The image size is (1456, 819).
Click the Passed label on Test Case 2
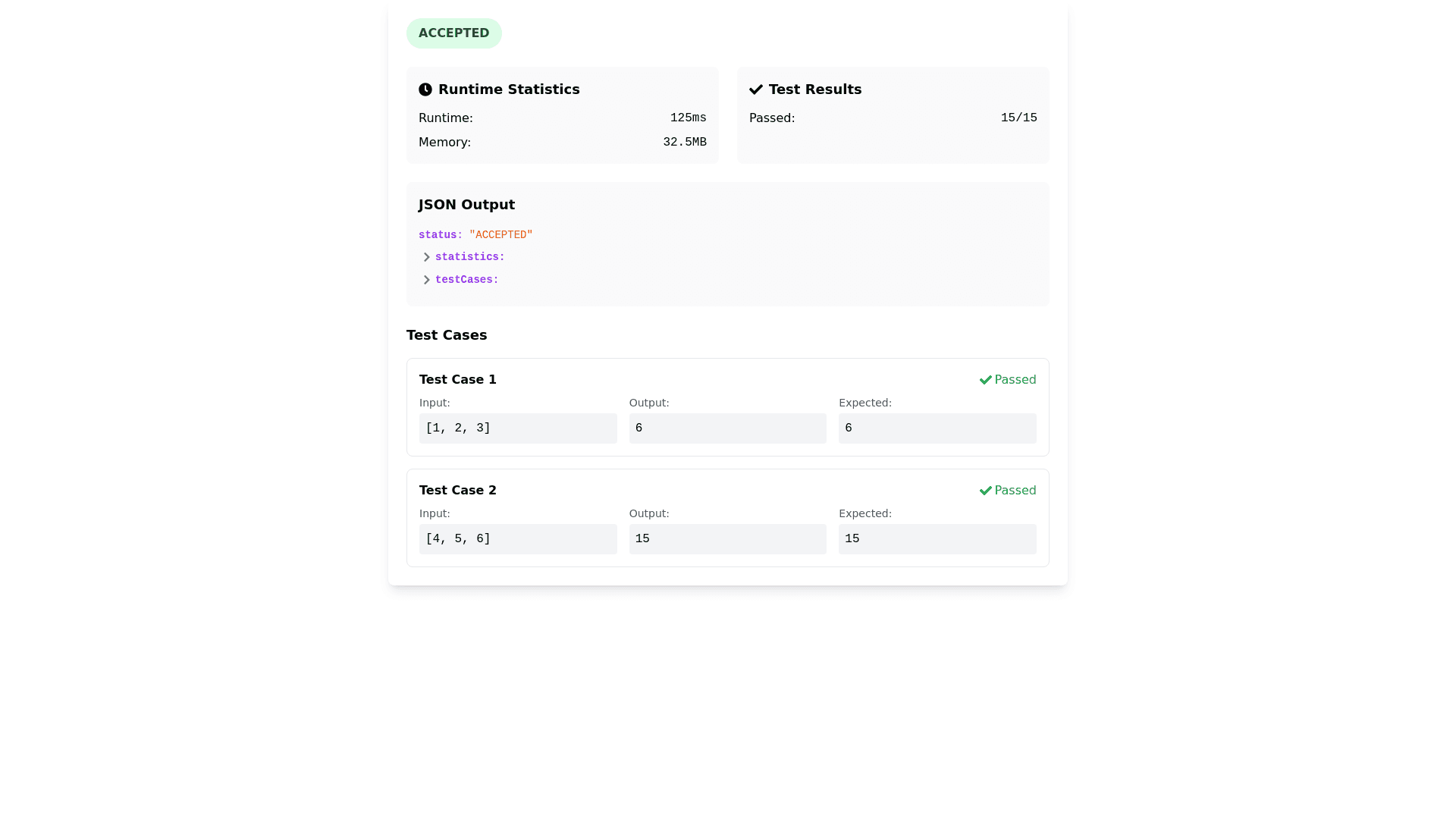(x=1015, y=491)
